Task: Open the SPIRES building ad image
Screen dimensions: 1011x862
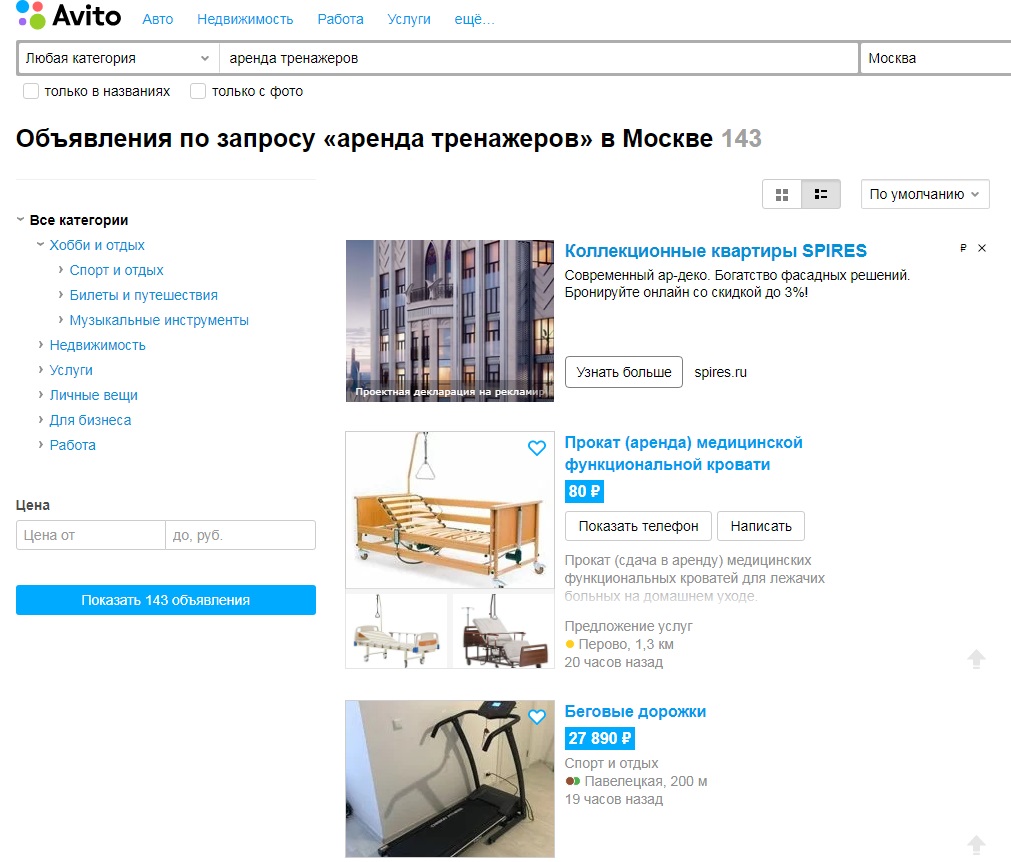Action: [x=449, y=321]
